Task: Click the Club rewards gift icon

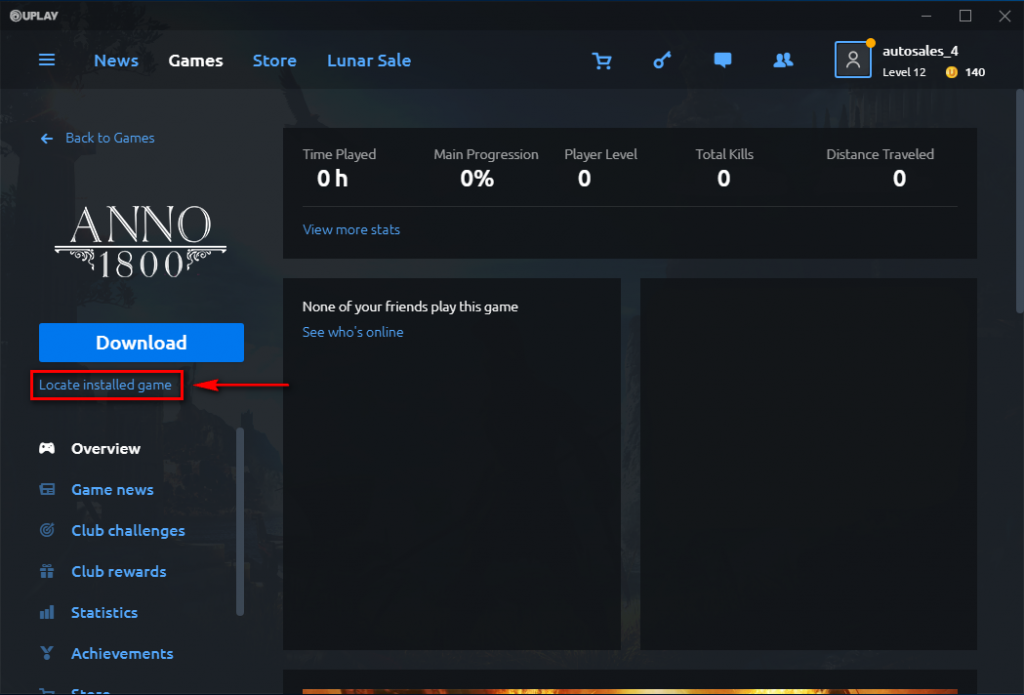Action: point(47,572)
